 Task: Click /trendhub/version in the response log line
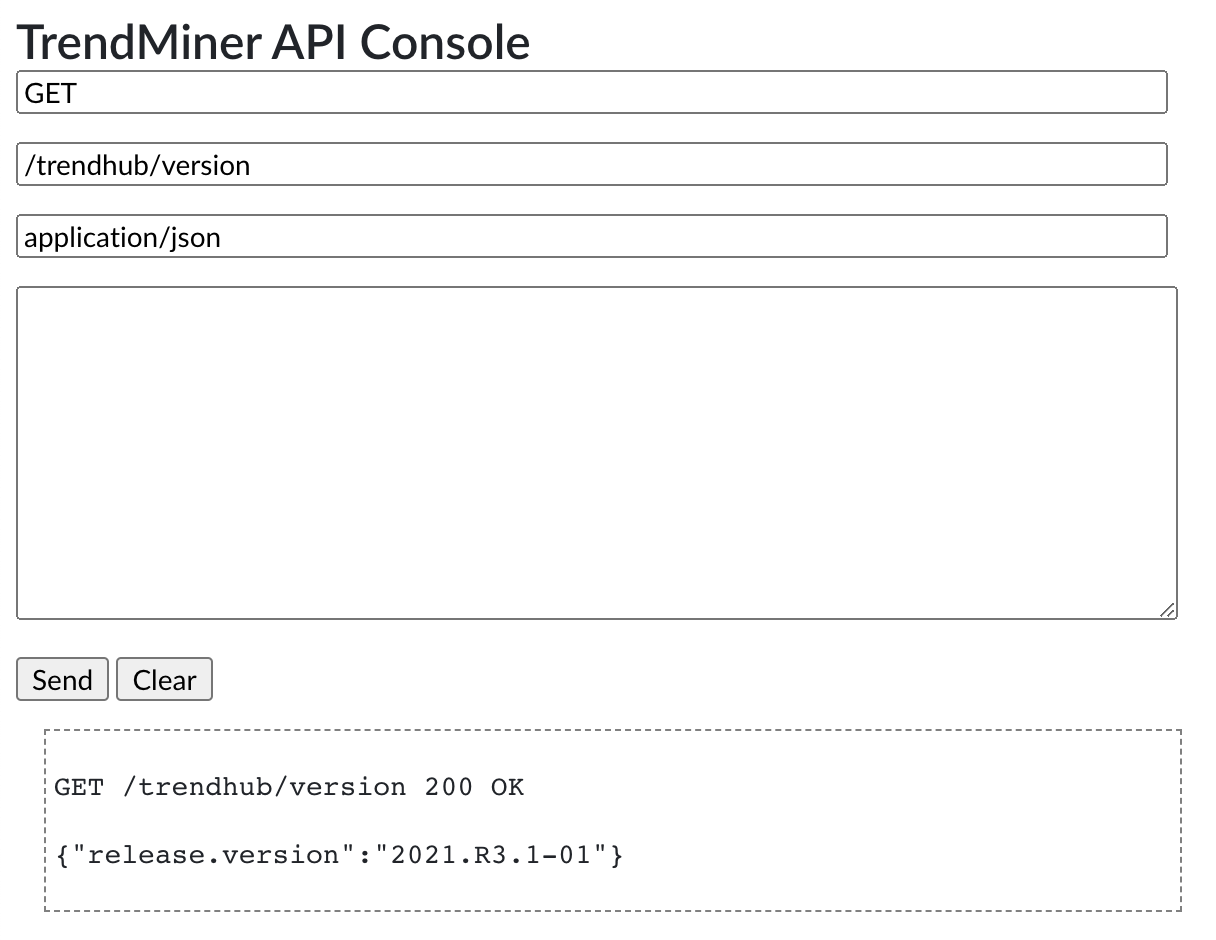pos(264,787)
